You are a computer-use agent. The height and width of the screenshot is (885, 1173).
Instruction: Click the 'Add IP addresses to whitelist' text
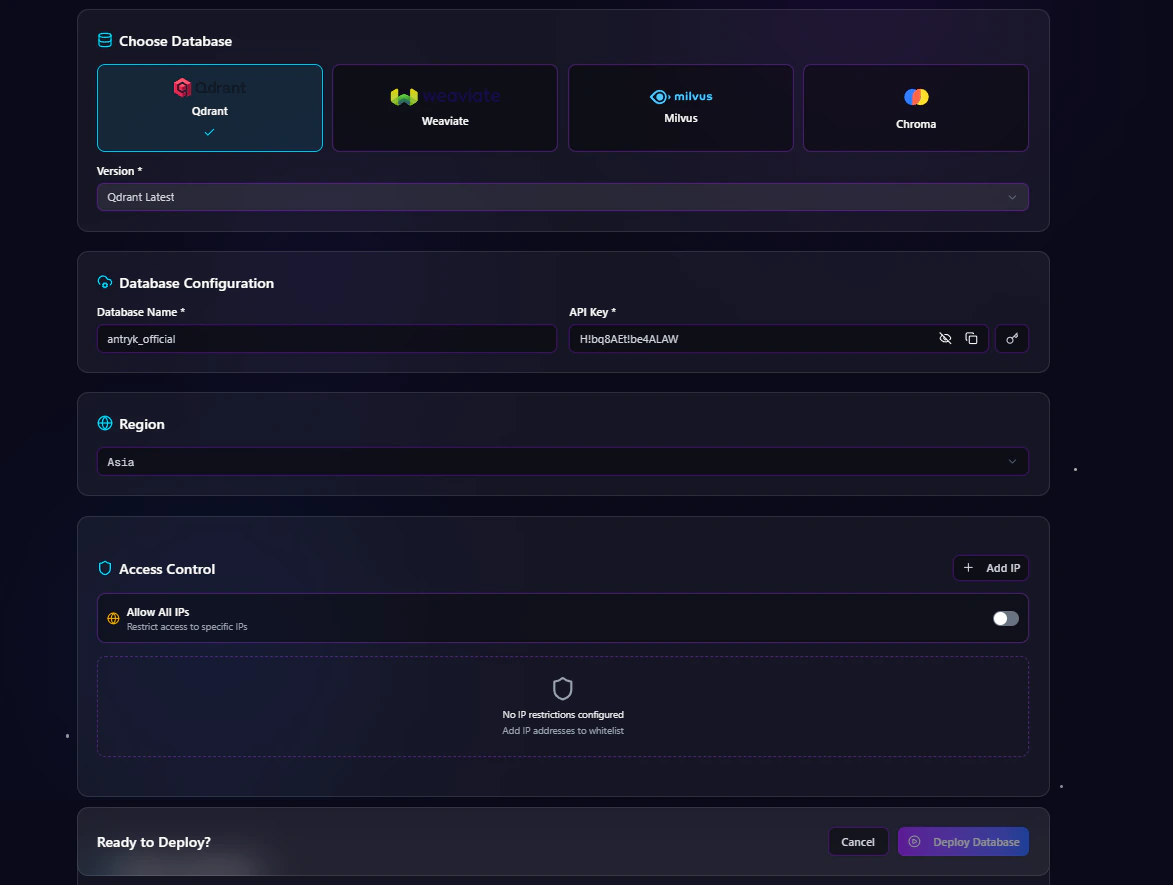(x=563, y=731)
